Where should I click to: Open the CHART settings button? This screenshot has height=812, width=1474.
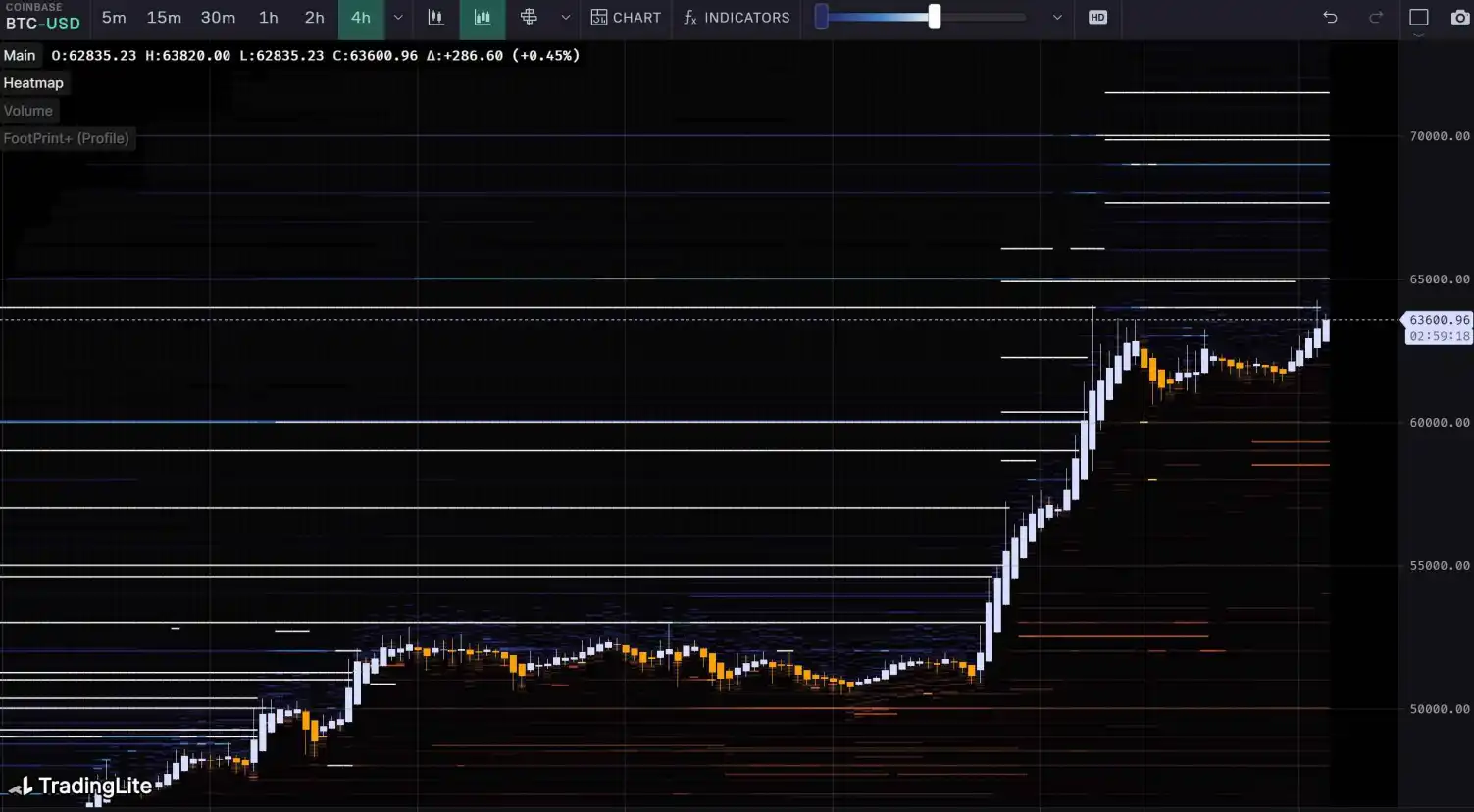[626, 18]
